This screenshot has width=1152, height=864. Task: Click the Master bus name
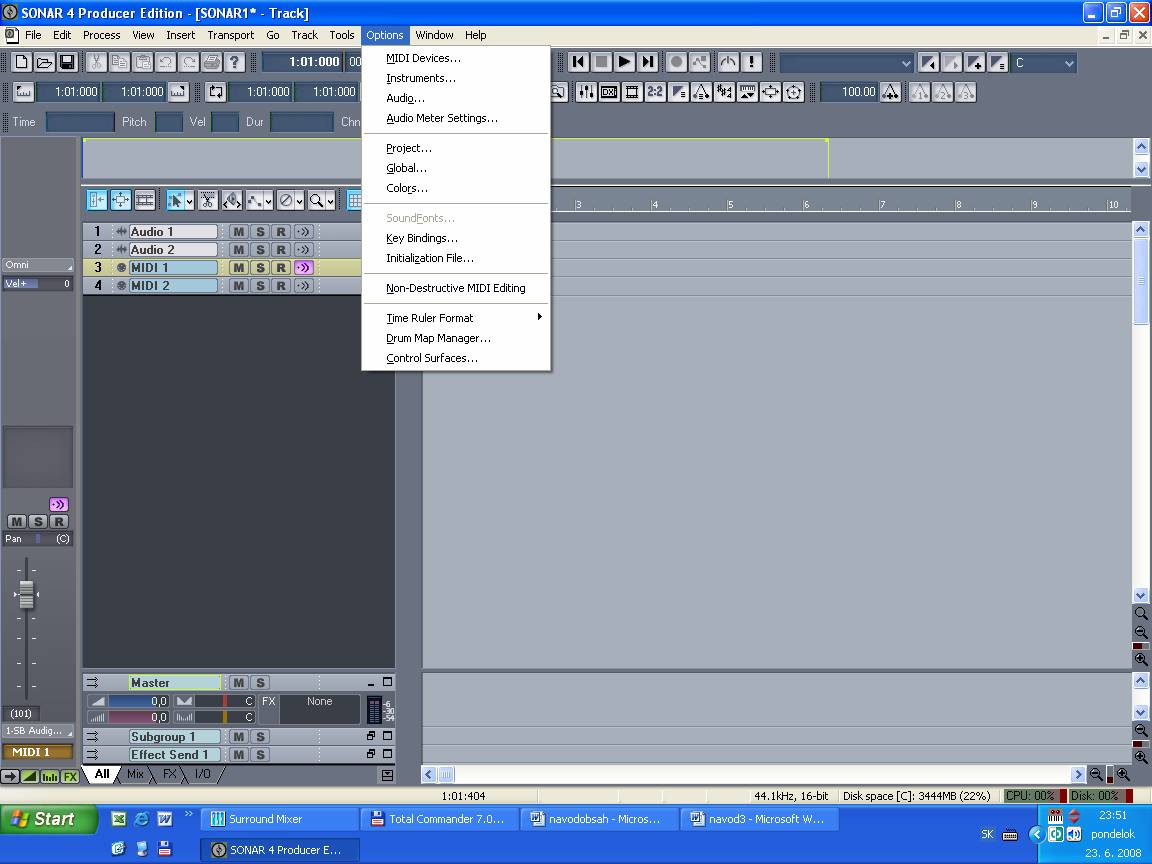[x=175, y=683]
